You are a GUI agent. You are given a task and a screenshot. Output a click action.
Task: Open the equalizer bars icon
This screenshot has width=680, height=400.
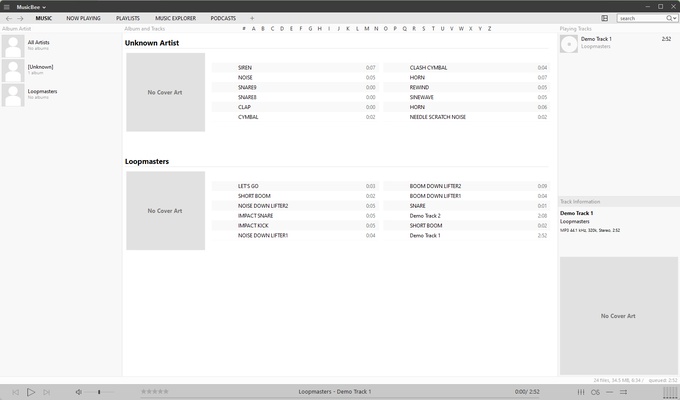point(581,392)
